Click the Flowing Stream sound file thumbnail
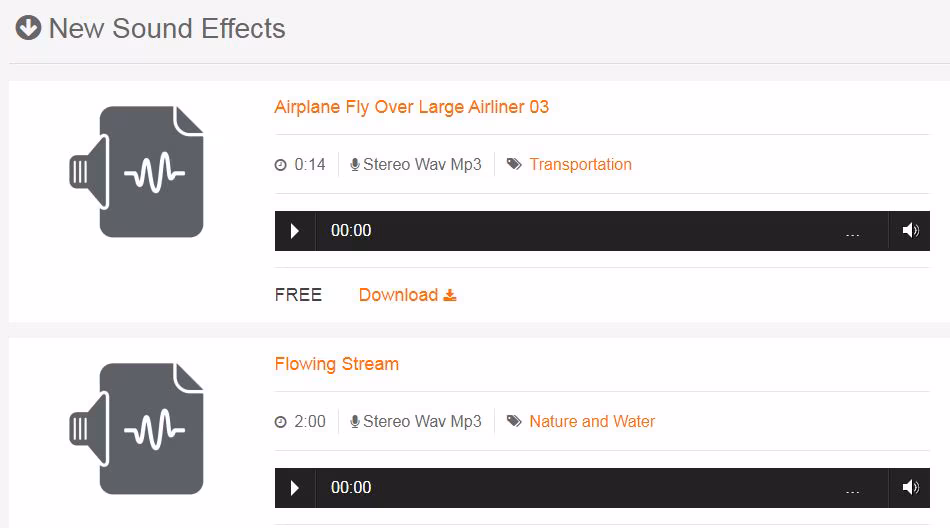 click(x=137, y=429)
